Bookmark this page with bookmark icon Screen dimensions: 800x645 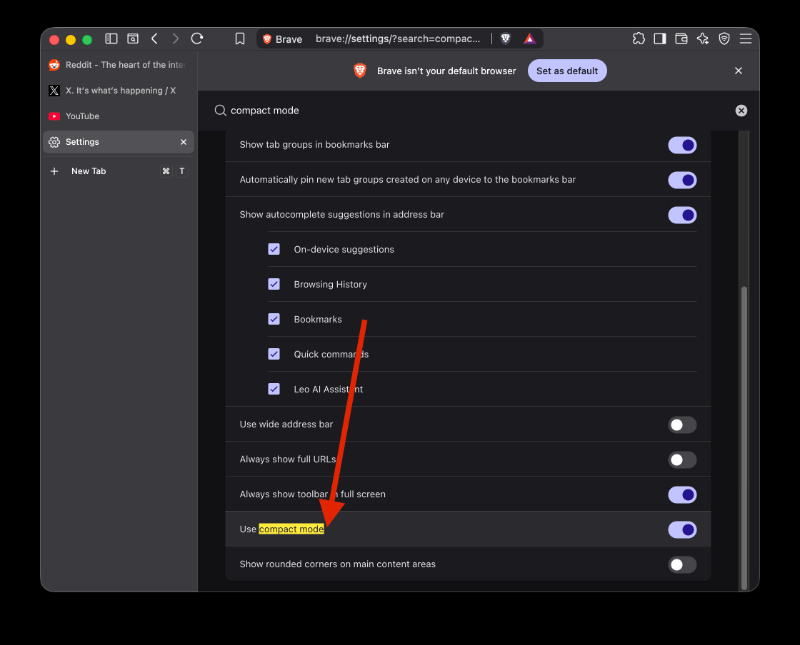(240, 39)
